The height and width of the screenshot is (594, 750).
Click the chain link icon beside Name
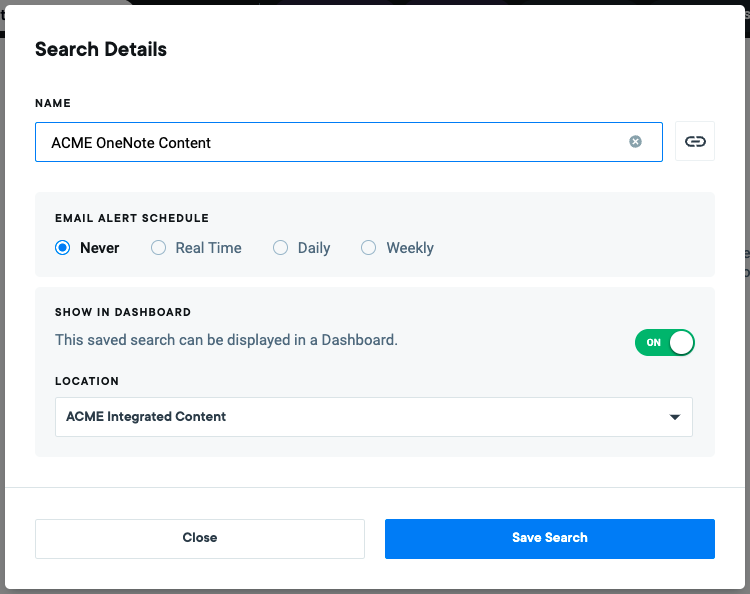(x=695, y=141)
